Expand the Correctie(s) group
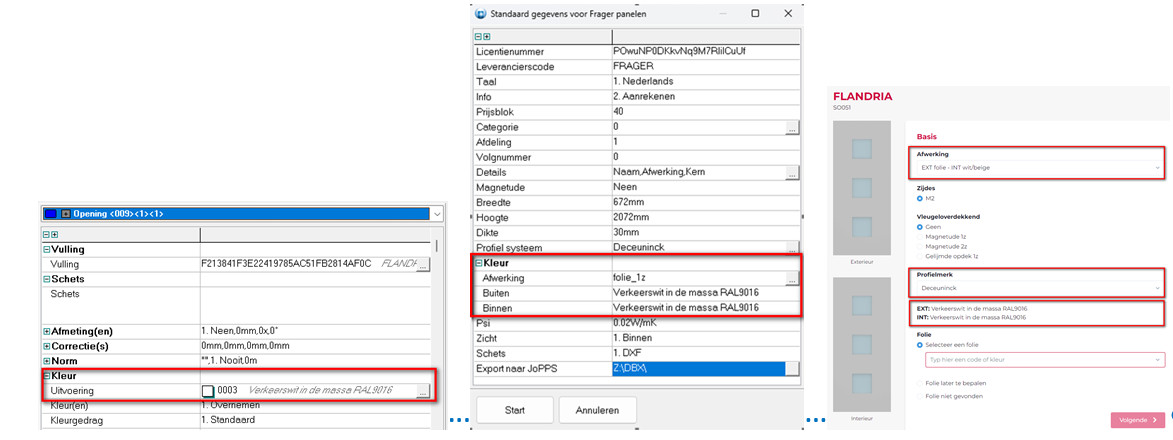Image resolution: width=1173 pixels, height=440 pixels. (46, 346)
